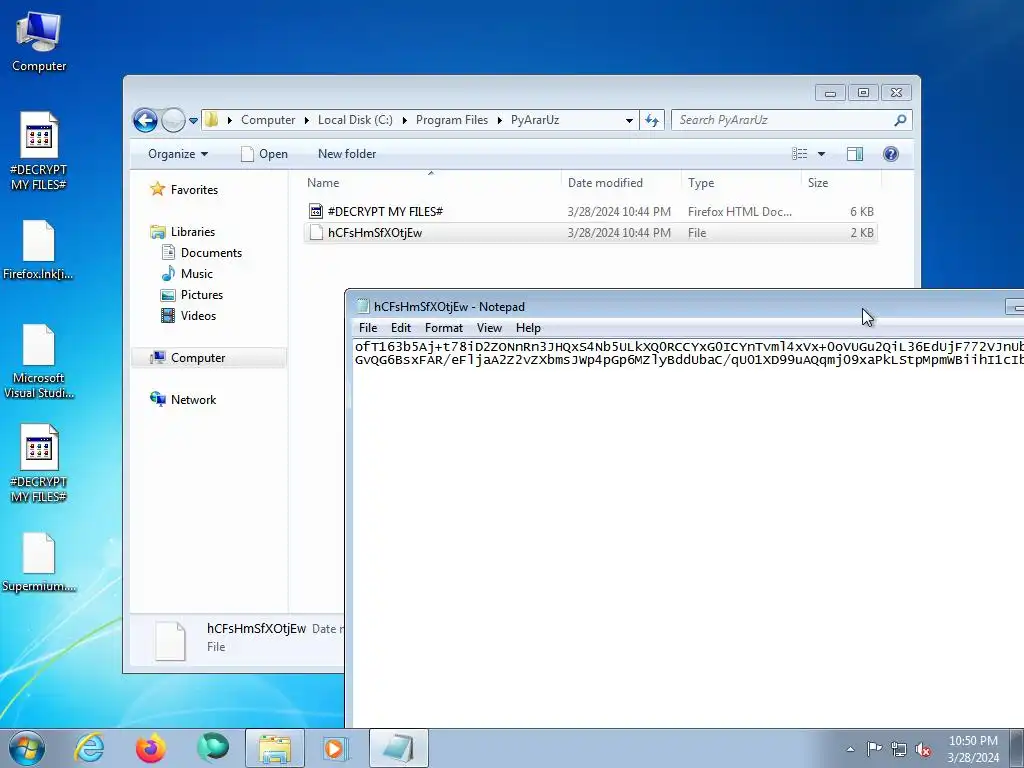Image resolution: width=1024 pixels, height=768 pixels.
Task: Select the Microsoft Visual Studio desktop file
Action: [39, 361]
